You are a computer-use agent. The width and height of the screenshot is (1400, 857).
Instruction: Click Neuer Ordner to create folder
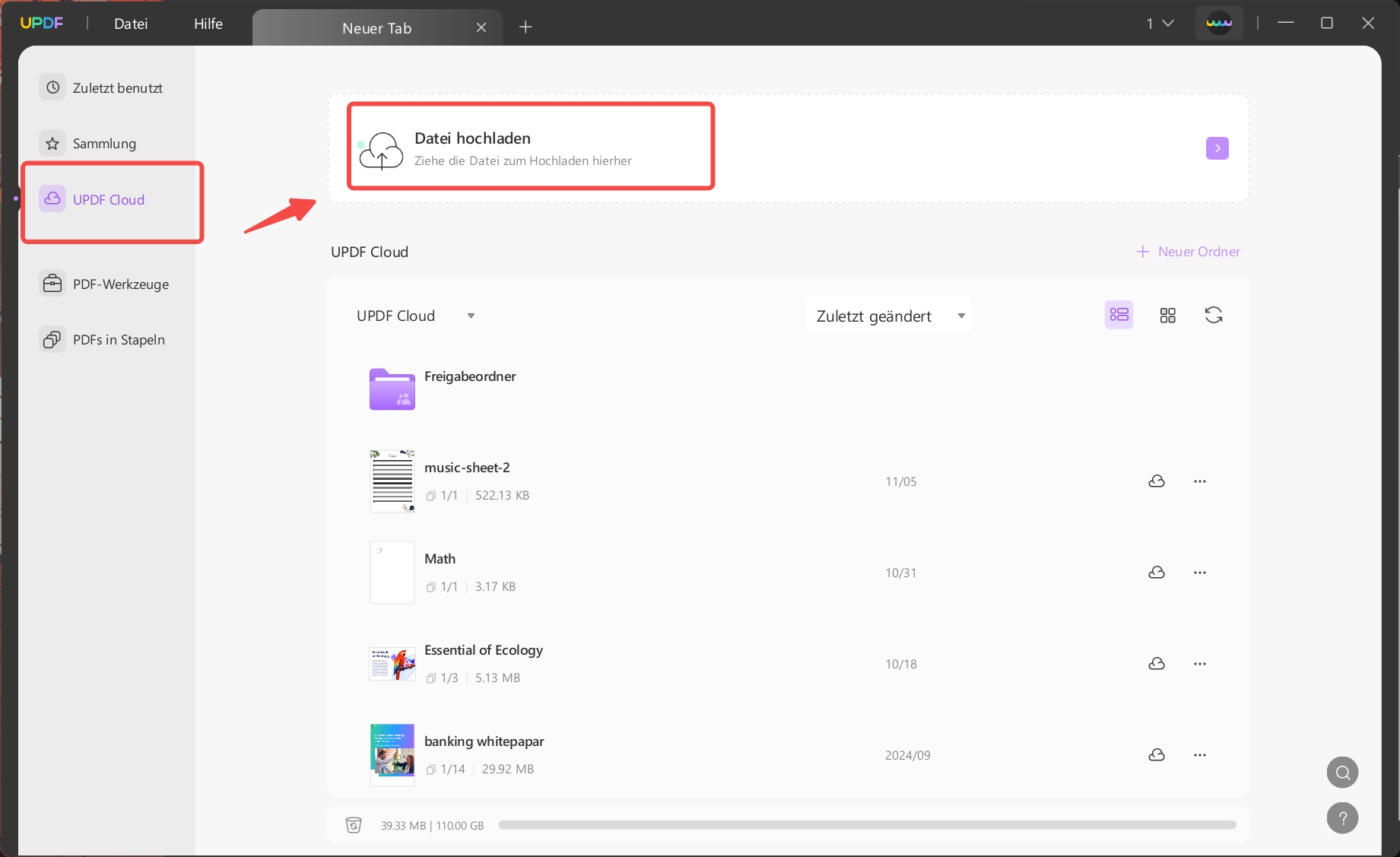click(1188, 252)
